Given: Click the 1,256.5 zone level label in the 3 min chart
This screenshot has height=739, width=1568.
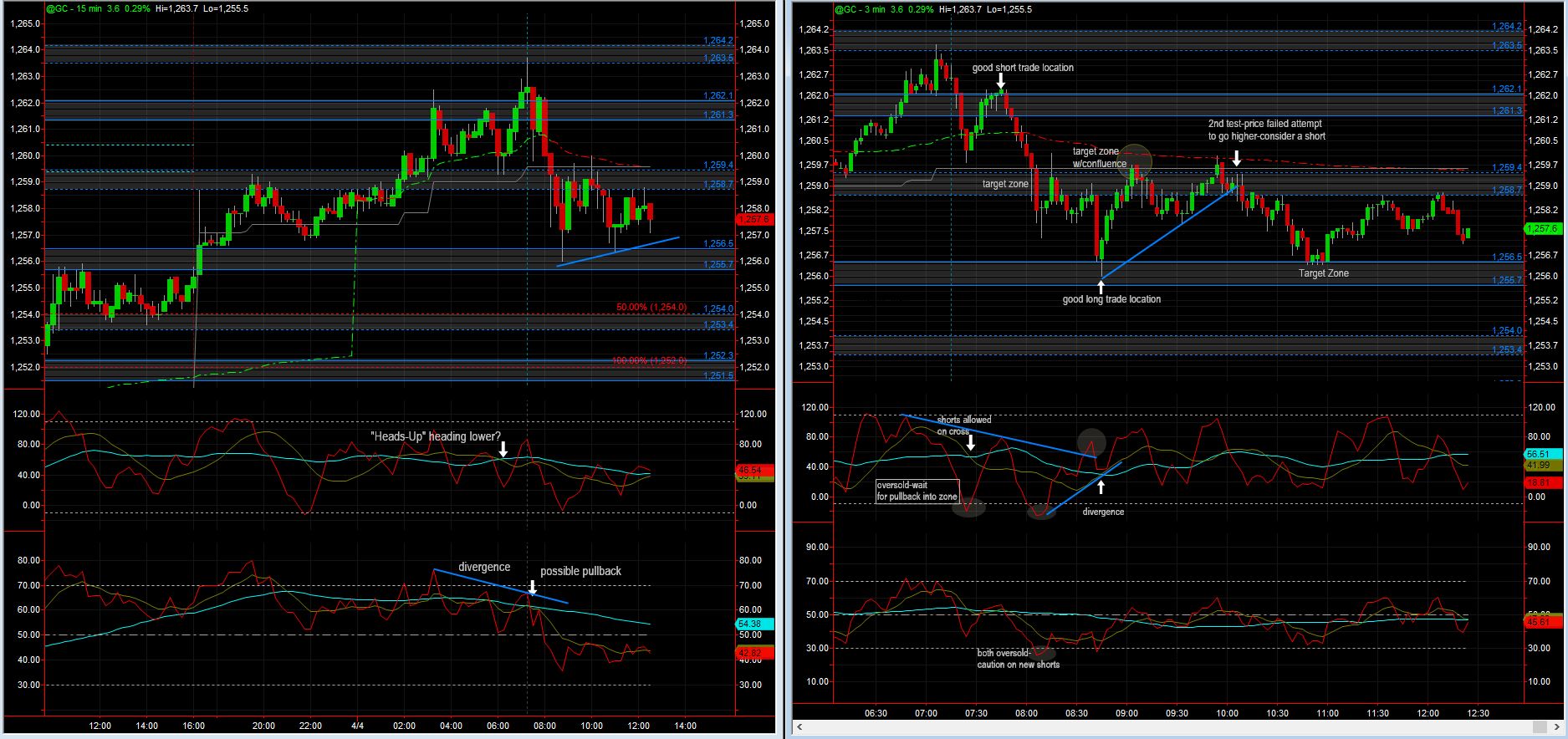Looking at the screenshot, I should tap(1507, 257).
